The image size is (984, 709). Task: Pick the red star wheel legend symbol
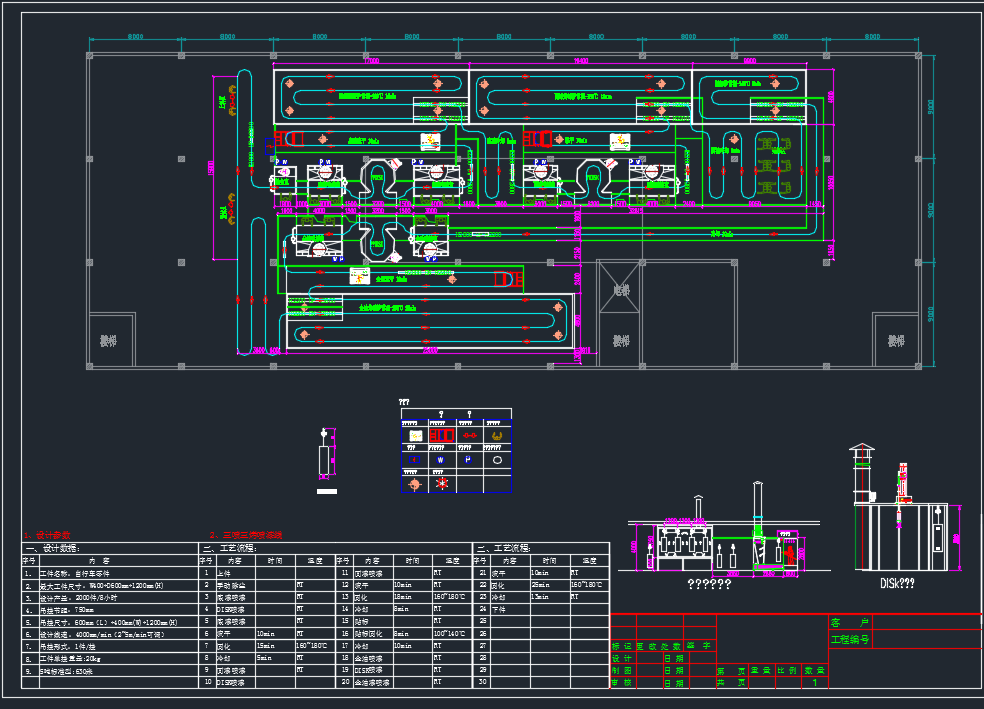coord(442,483)
